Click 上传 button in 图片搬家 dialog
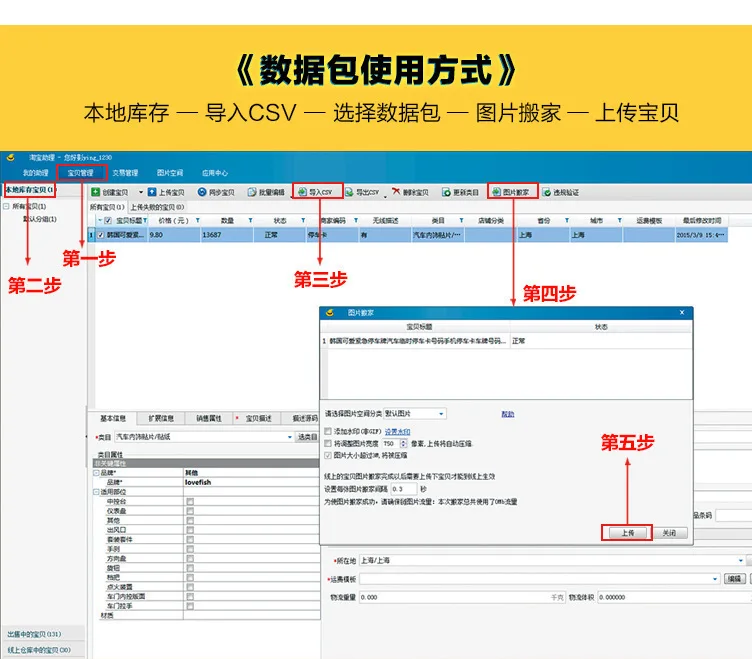 [627, 533]
